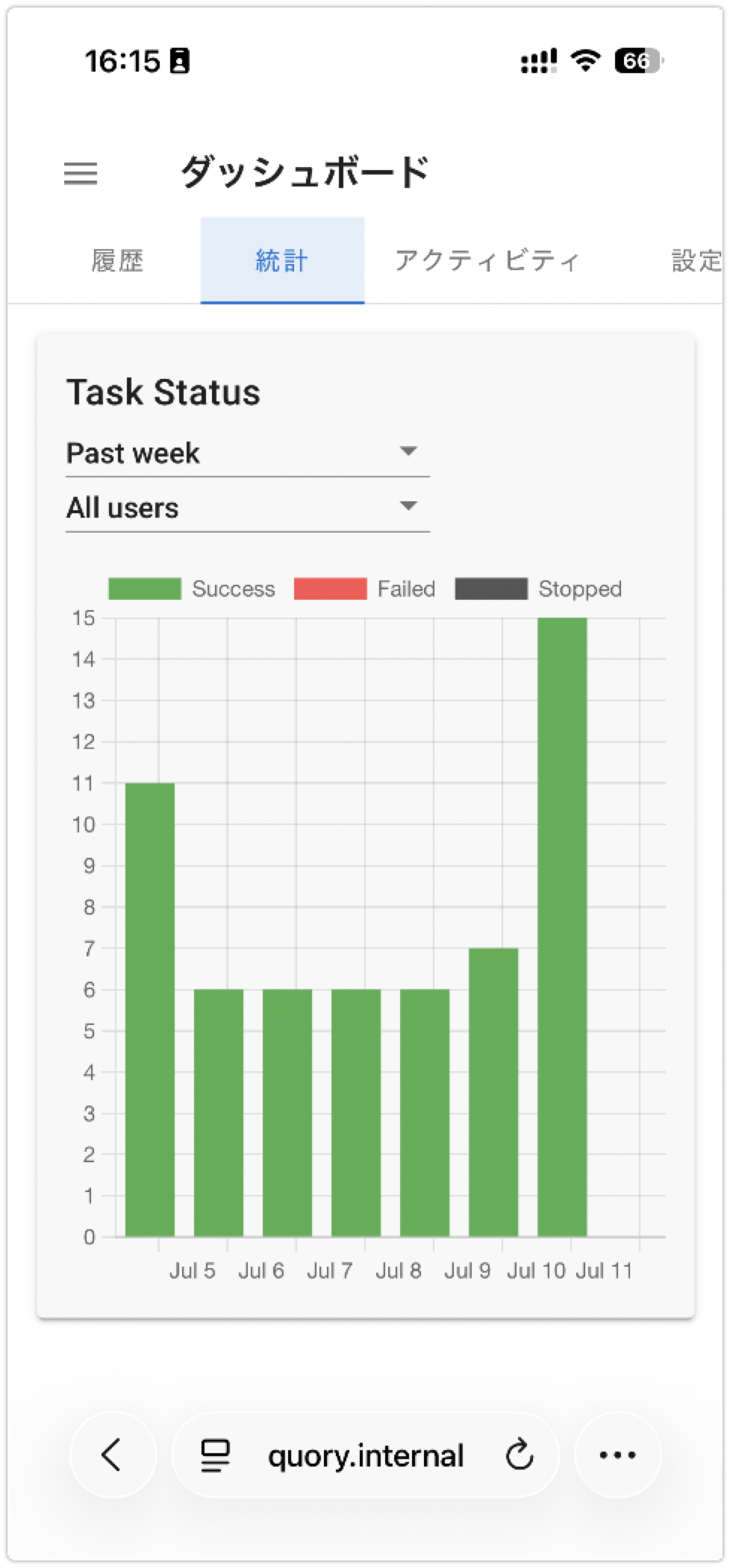Toggle the Failed series in legend
Screen dimensions: 730x1568
[365, 589]
